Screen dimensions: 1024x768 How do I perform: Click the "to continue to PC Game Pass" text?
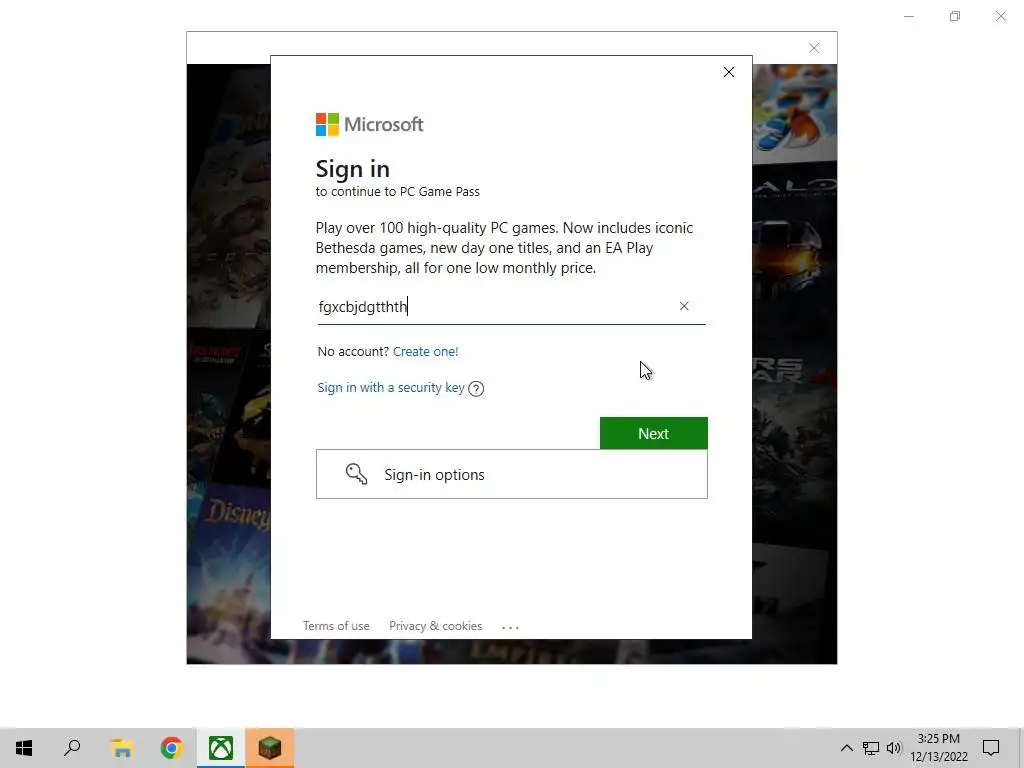(398, 192)
